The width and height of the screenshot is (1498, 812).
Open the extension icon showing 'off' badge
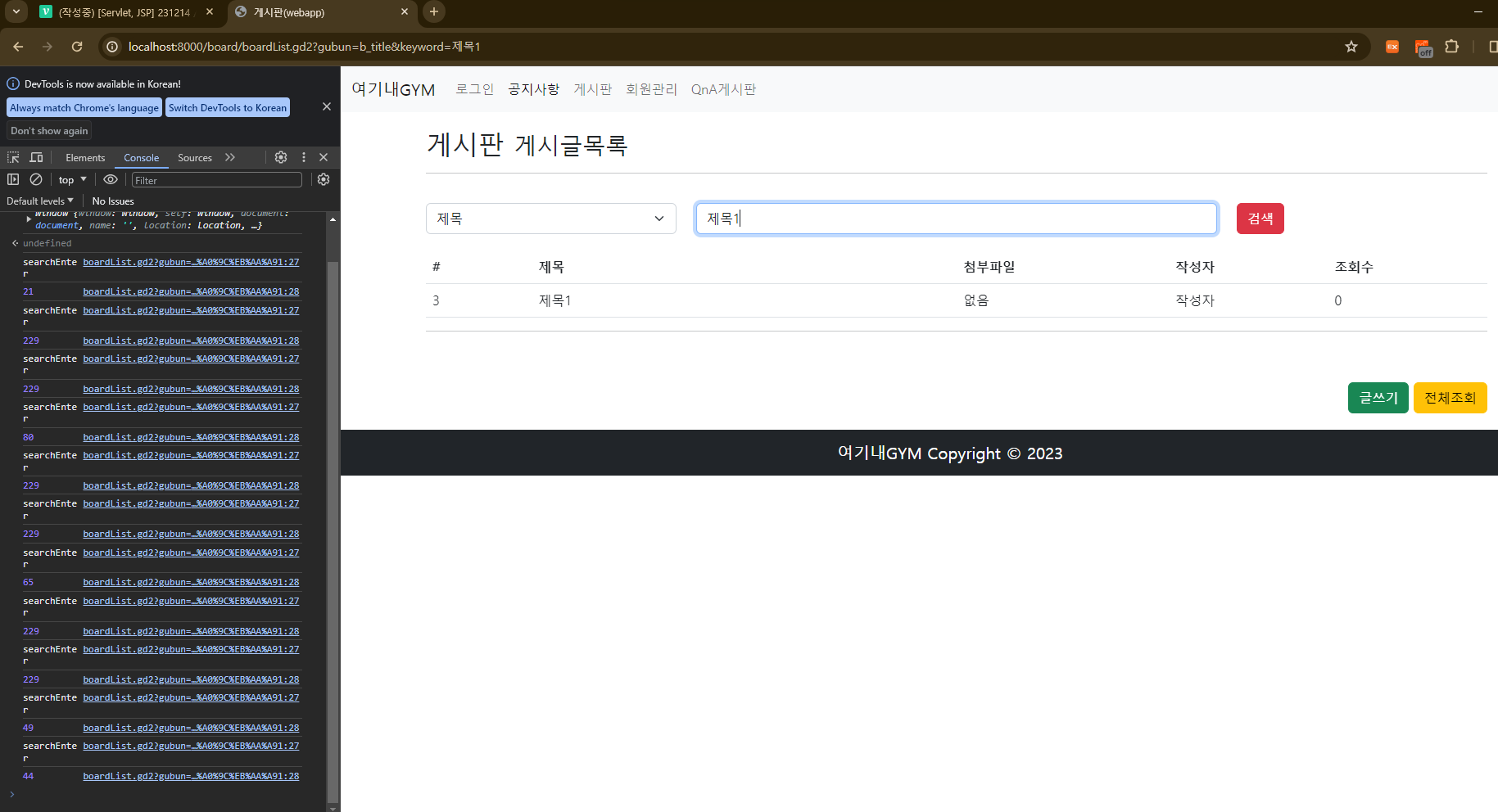(x=1423, y=47)
